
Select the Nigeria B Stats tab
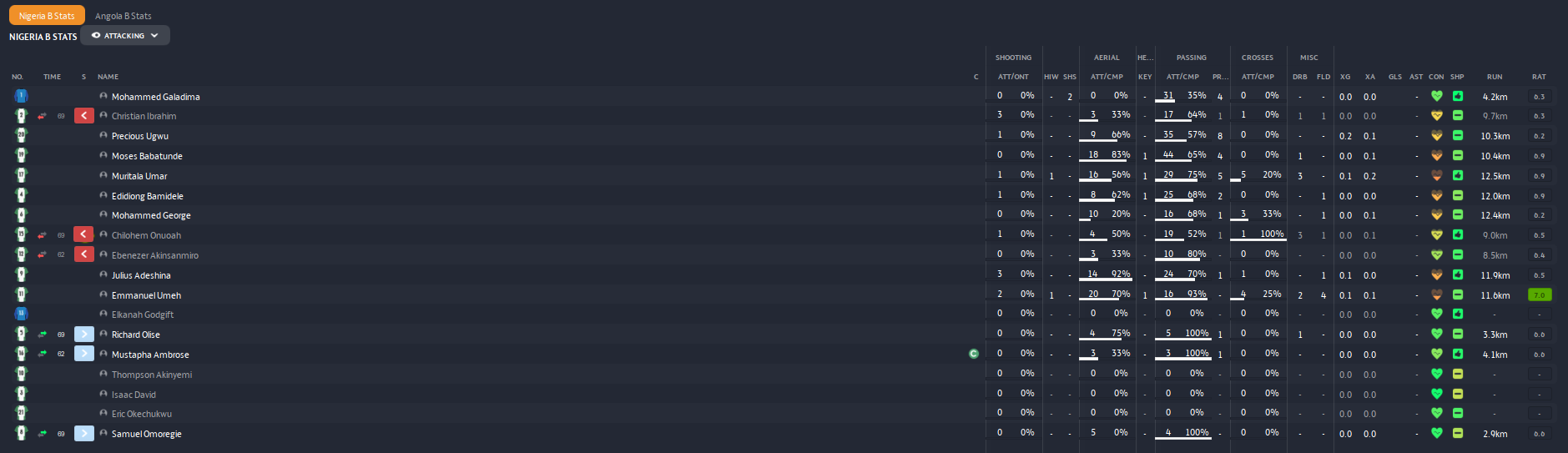coord(47,16)
